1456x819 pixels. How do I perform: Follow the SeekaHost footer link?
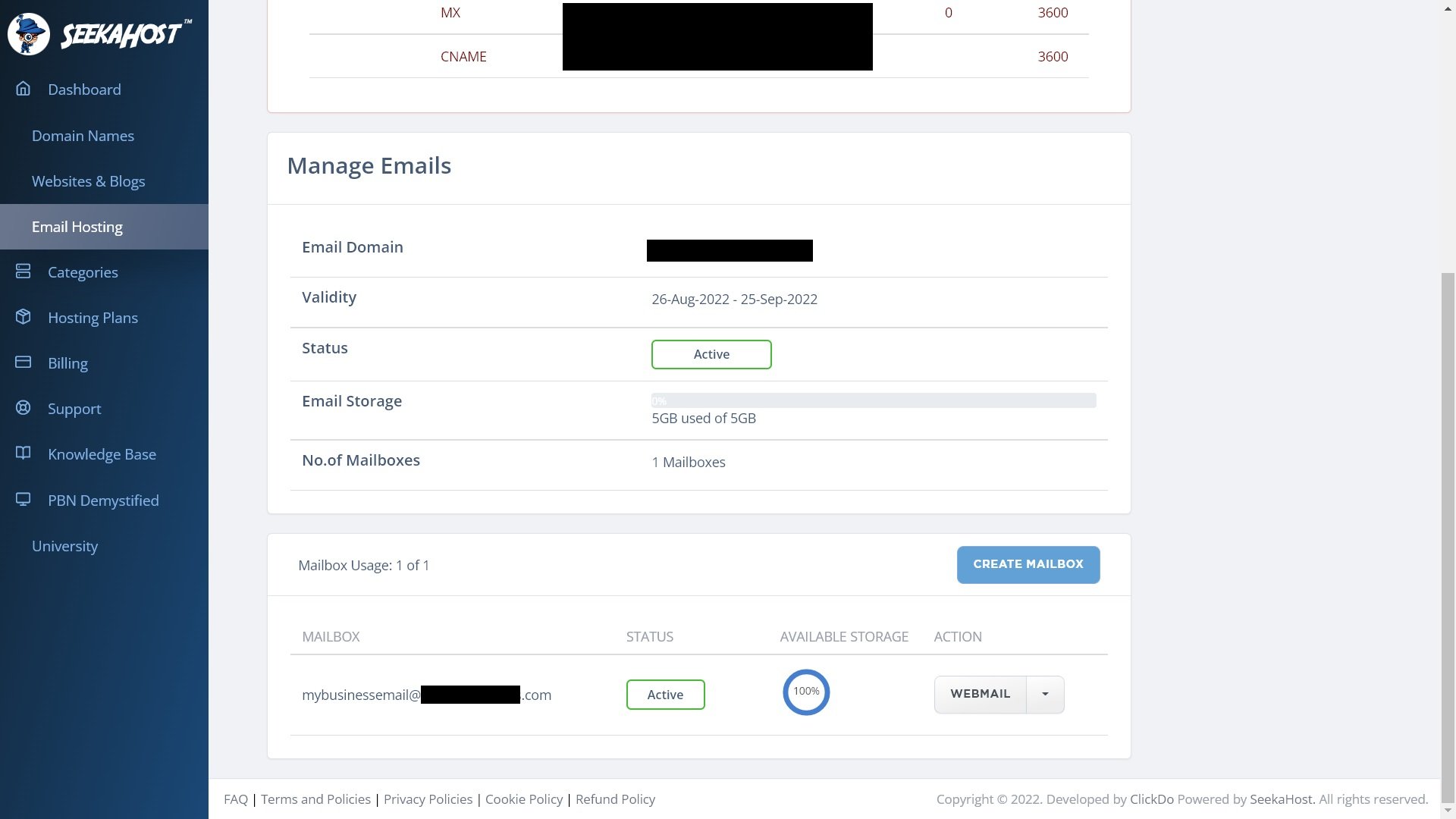pyautogui.click(x=1281, y=799)
